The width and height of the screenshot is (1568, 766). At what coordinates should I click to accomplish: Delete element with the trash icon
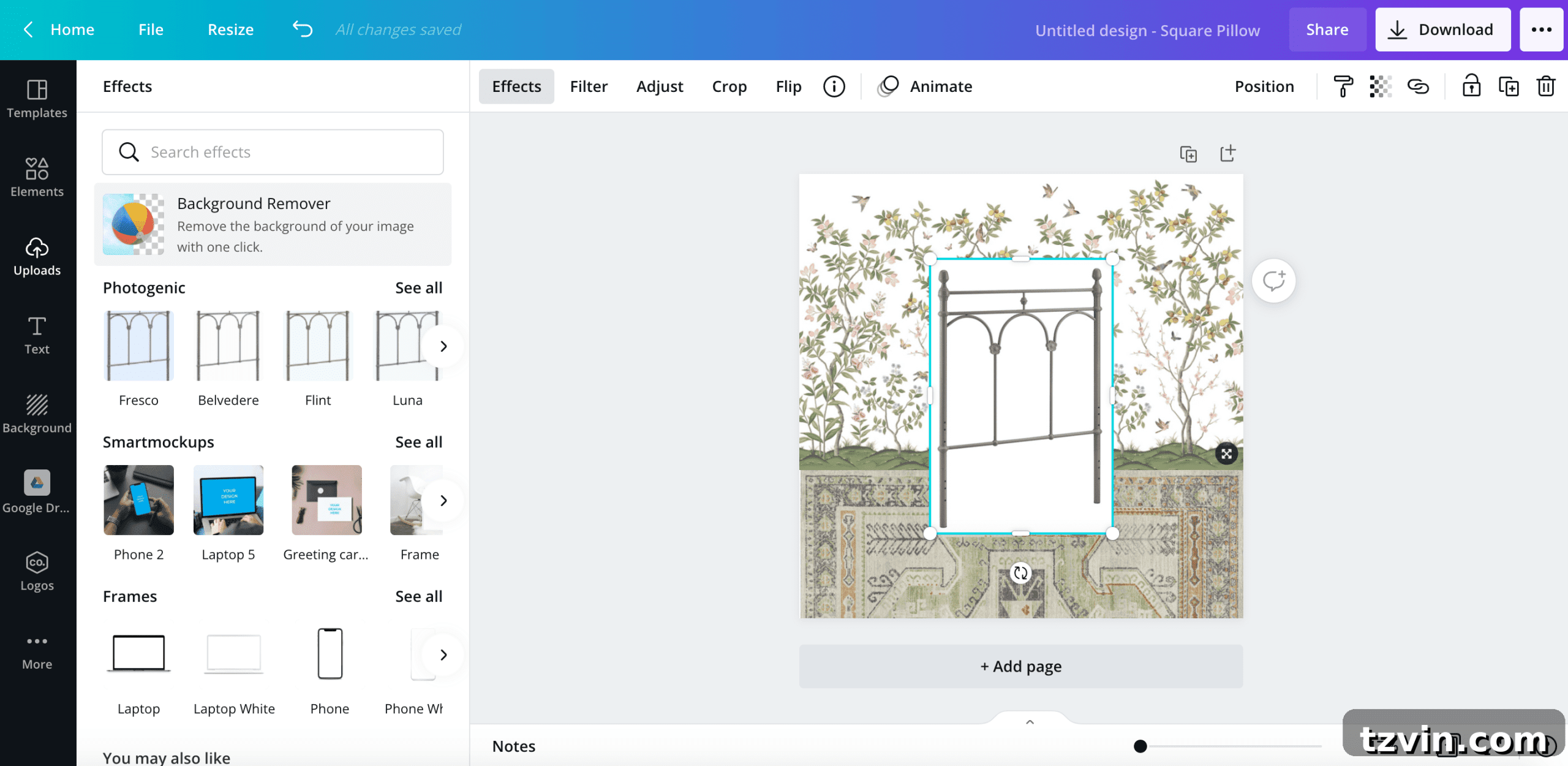1546,86
